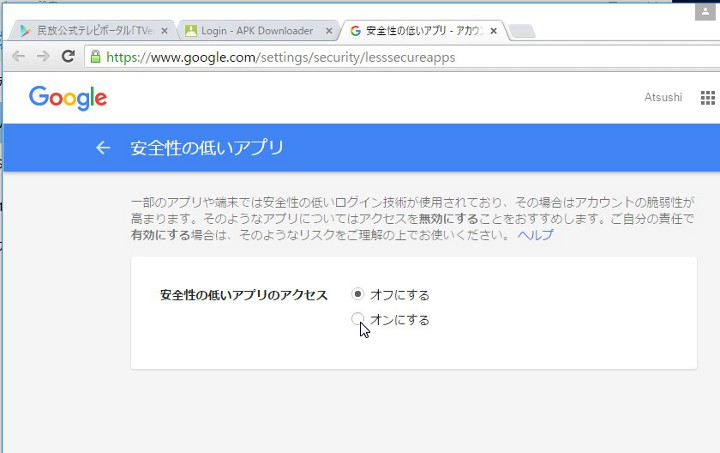The height and width of the screenshot is (453, 720).
Task: Click the Google logo
Action: [x=68, y=98]
